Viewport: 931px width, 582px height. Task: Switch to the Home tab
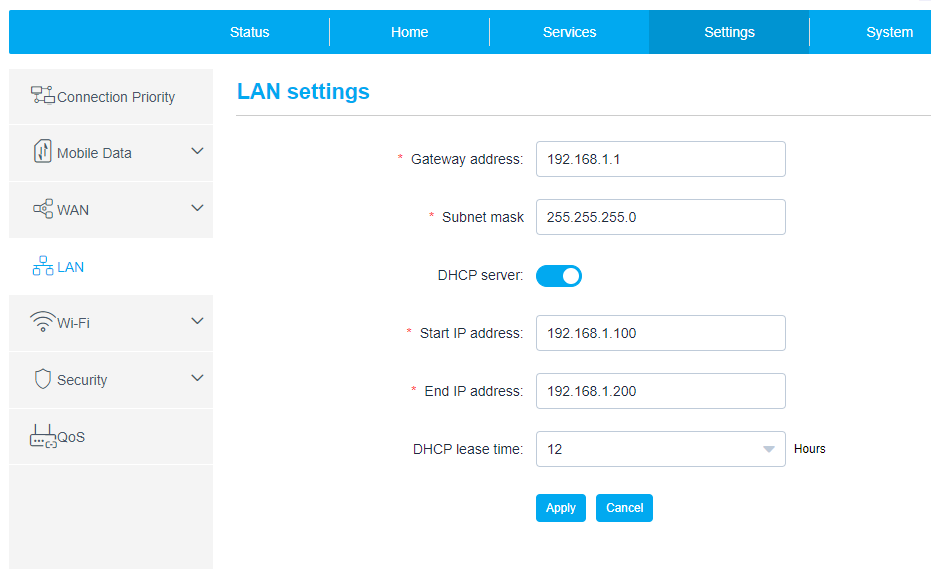pos(410,32)
